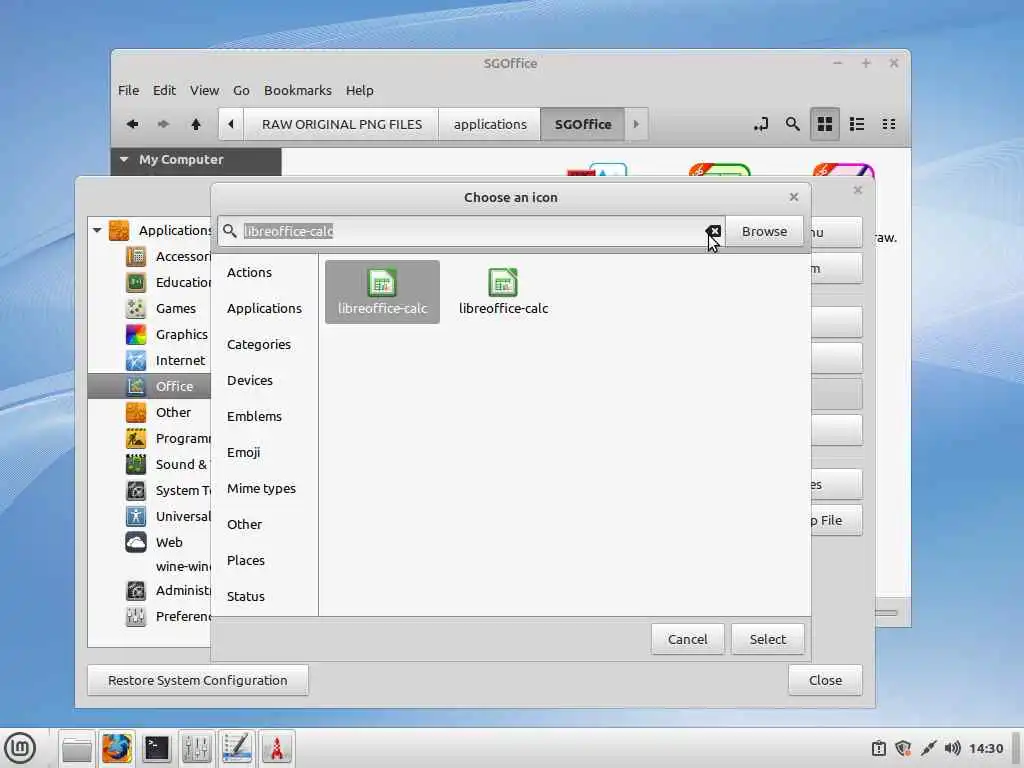This screenshot has height=768, width=1024.
Task: Toggle location entry in file manager
Action: [x=761, y=124]
